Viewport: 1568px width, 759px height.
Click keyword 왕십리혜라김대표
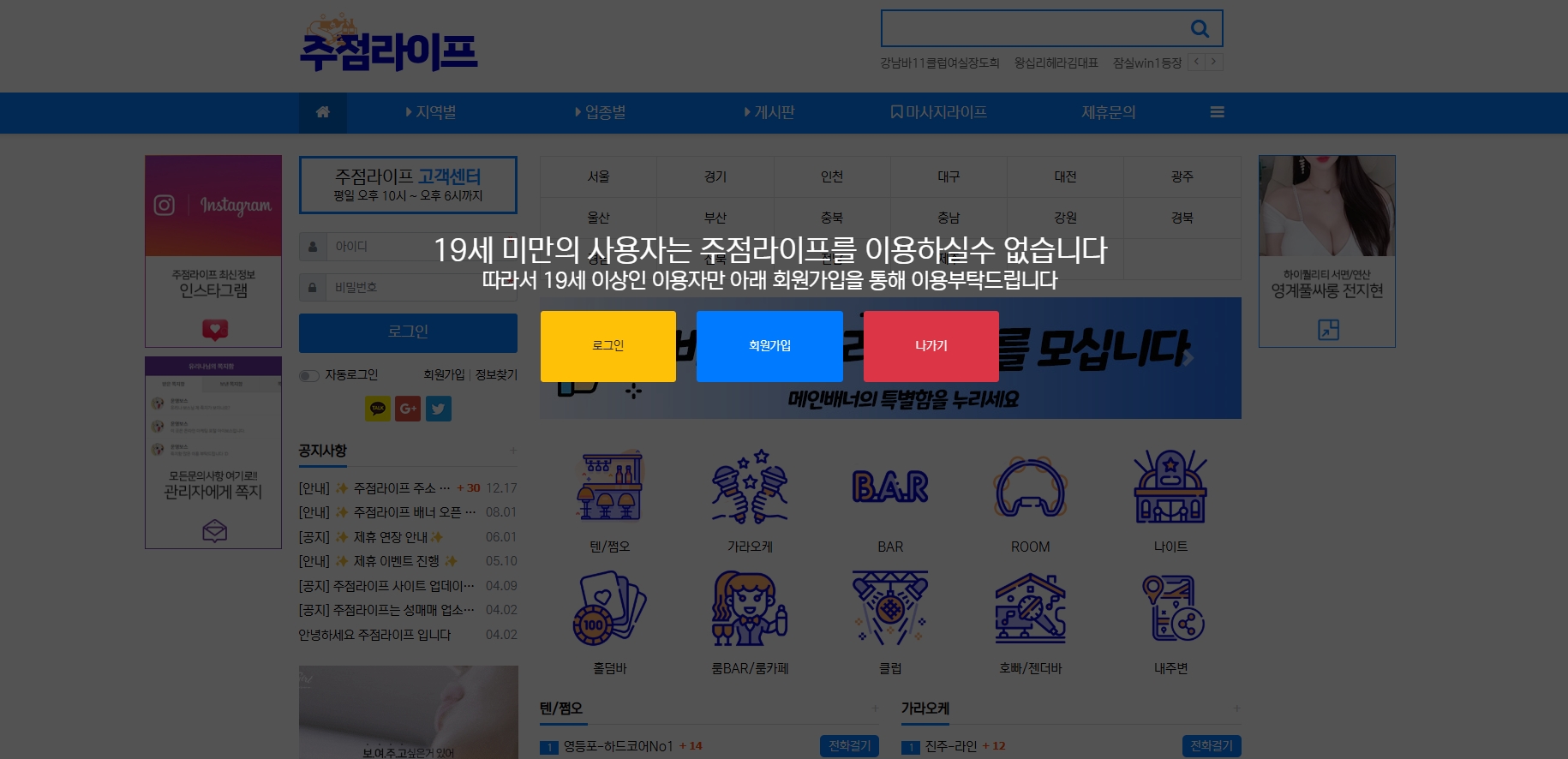pos(1056,63)
